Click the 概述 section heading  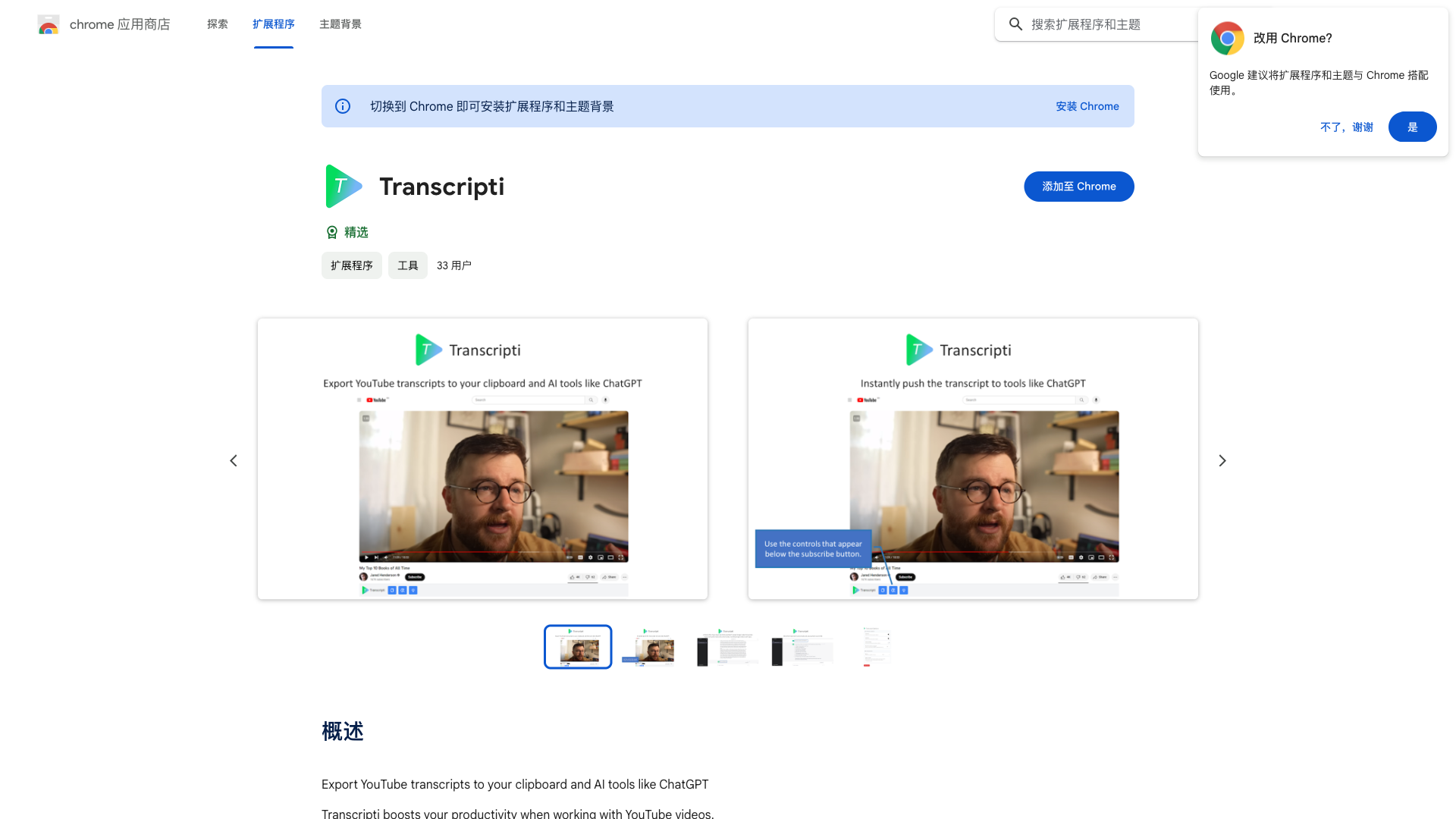coord(343,731)
